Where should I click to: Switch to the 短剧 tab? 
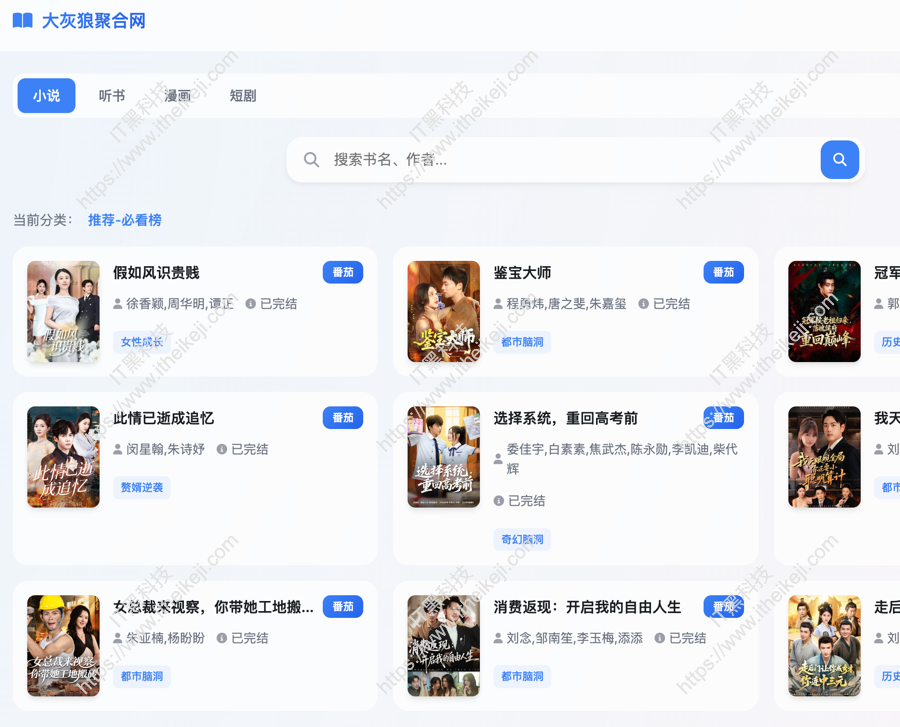242,95
